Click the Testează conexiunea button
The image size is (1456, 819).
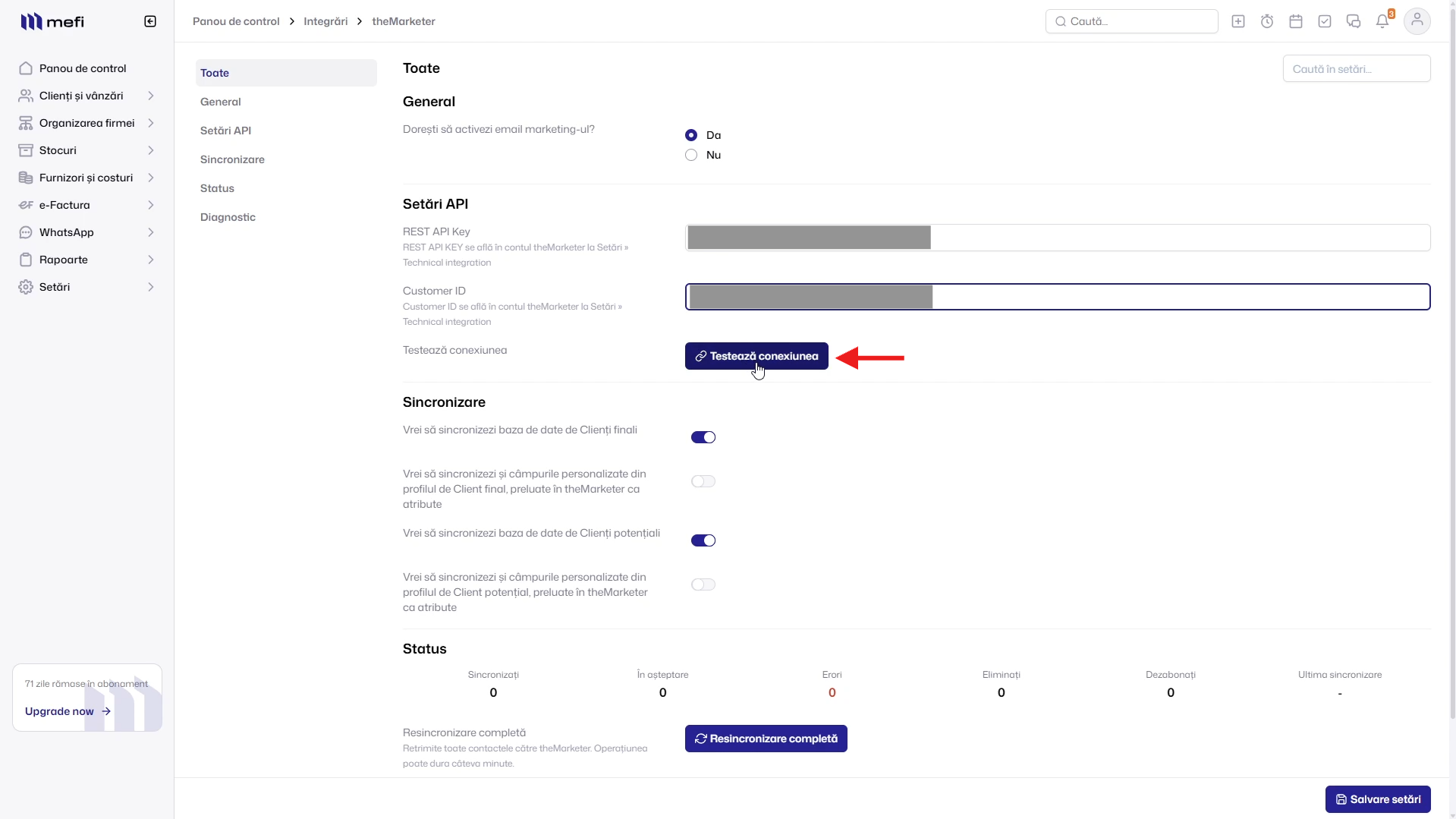coord(756,356)
